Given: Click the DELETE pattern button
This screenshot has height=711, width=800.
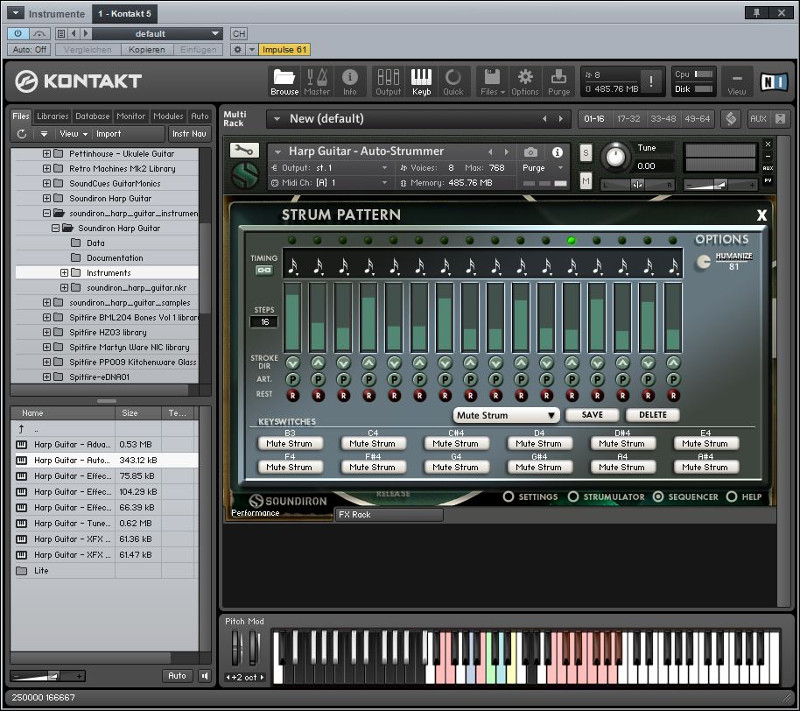Looking at the screenshot, I should click(653, 415).
